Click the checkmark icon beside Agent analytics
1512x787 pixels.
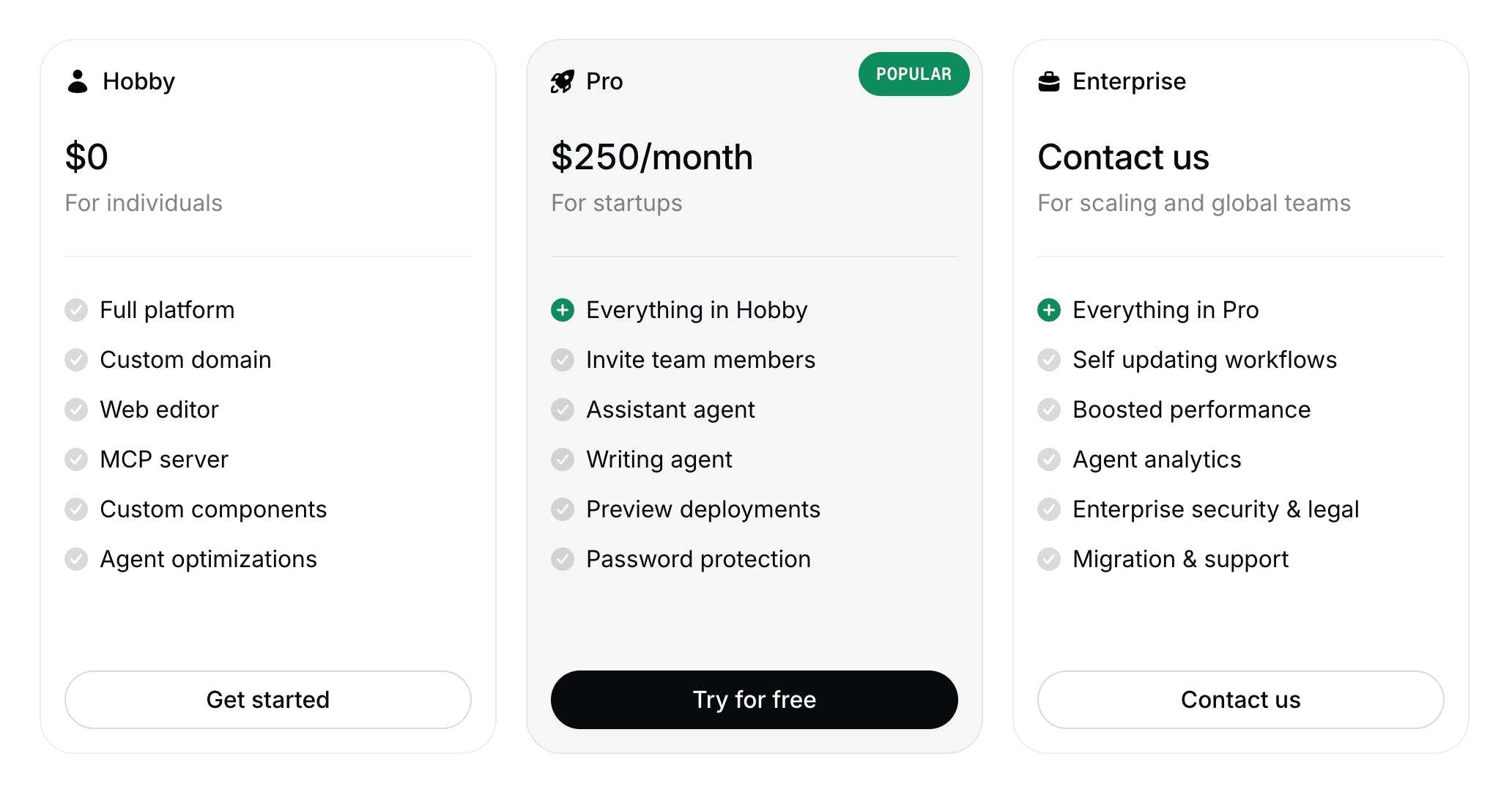pyautogui.click(x=1049, y=459)
